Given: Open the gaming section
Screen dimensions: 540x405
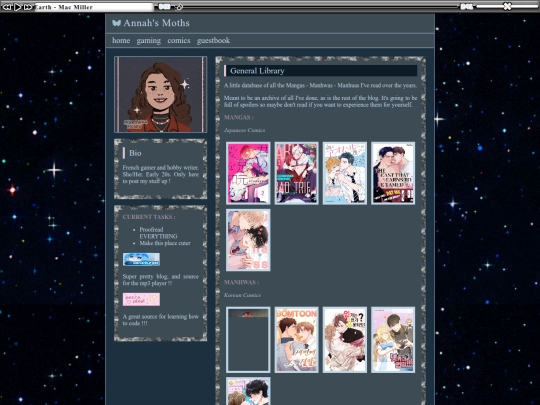Looking at the screenshot, I should 148,41.
